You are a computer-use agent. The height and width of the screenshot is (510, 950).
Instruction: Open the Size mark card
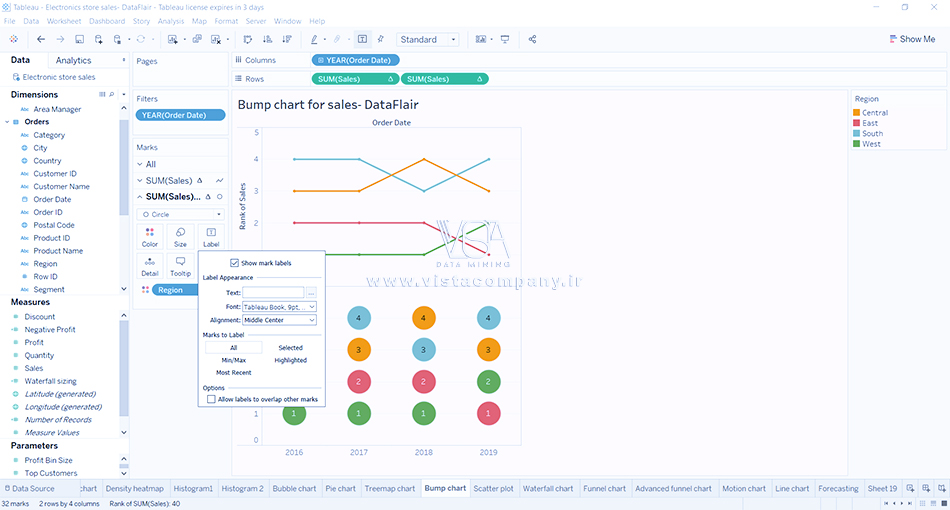(180, 236)
